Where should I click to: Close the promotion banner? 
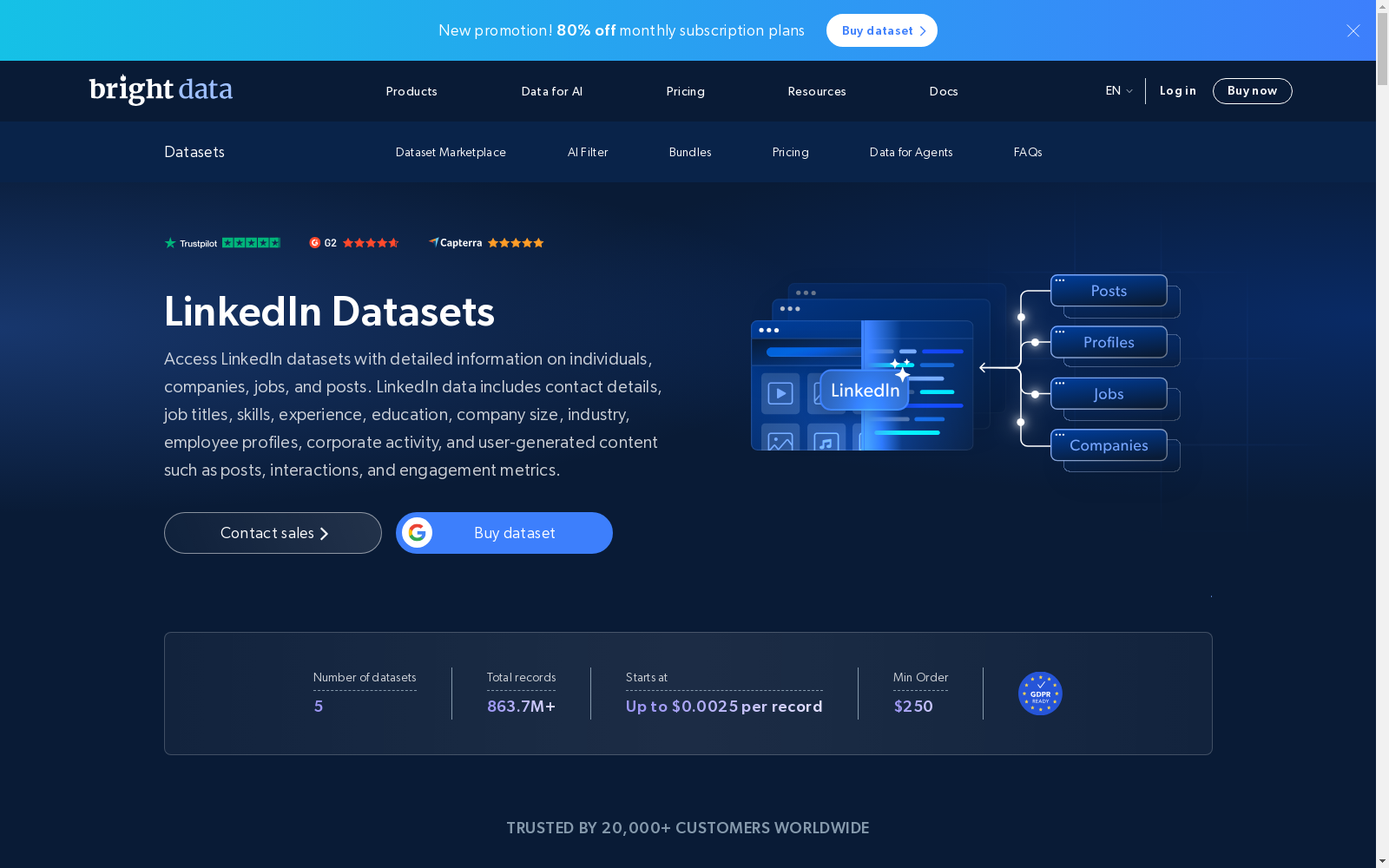[1353, 30]
